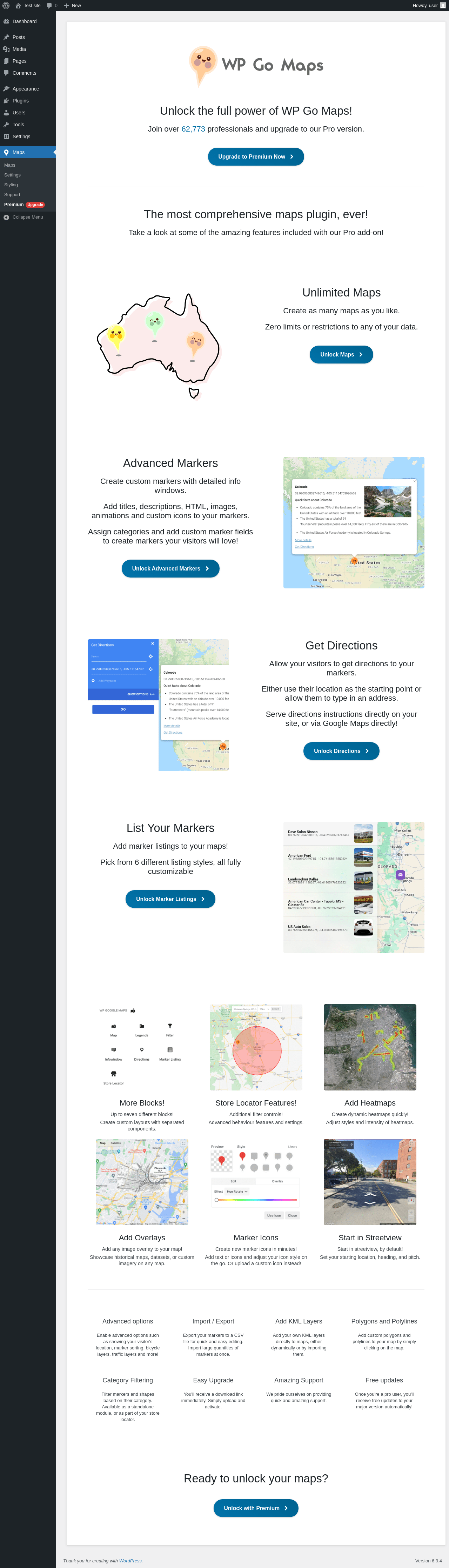
Task: Open the Test site home link
Action: point(28,6)
